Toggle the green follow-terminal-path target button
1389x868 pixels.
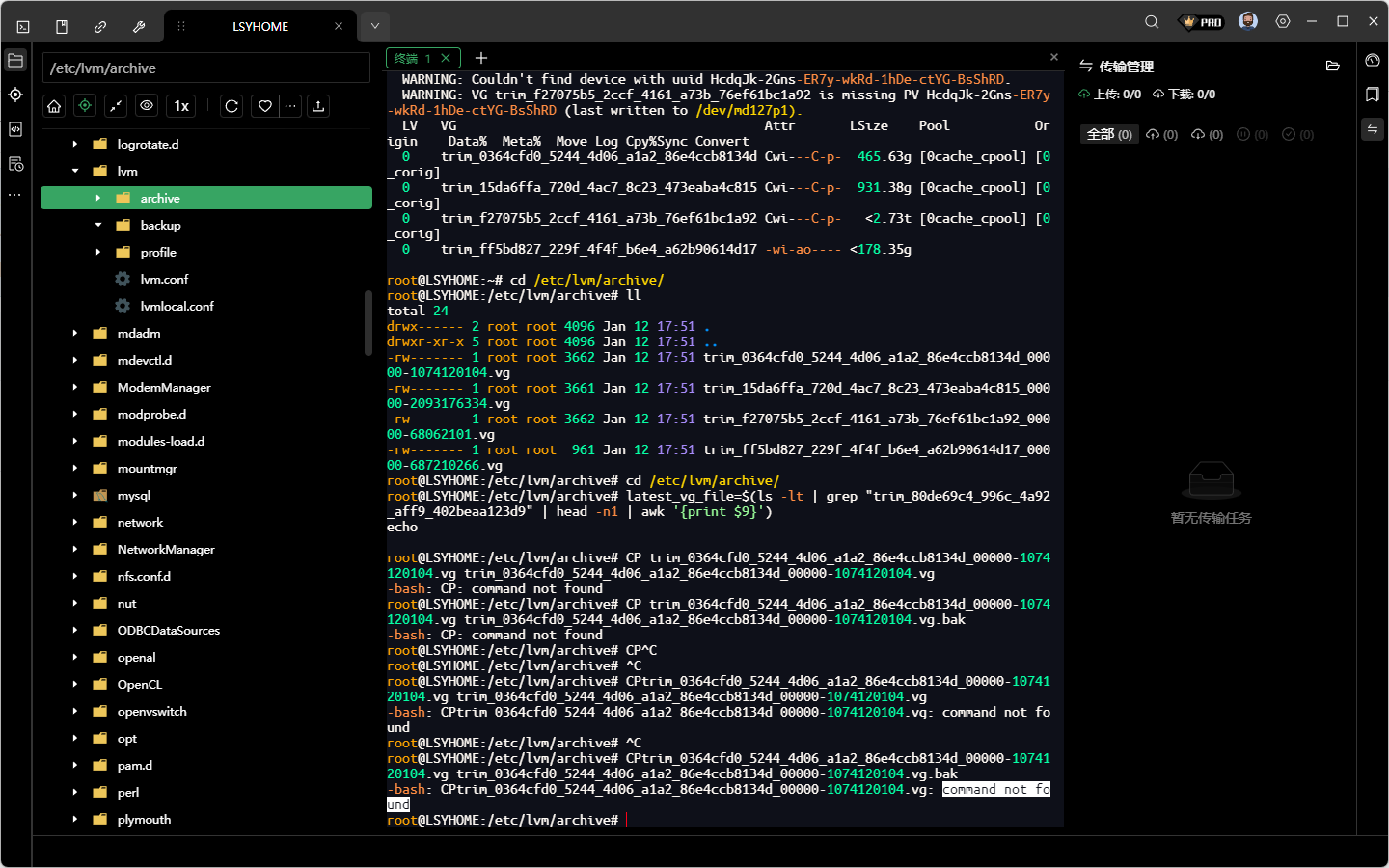(85, 106)
